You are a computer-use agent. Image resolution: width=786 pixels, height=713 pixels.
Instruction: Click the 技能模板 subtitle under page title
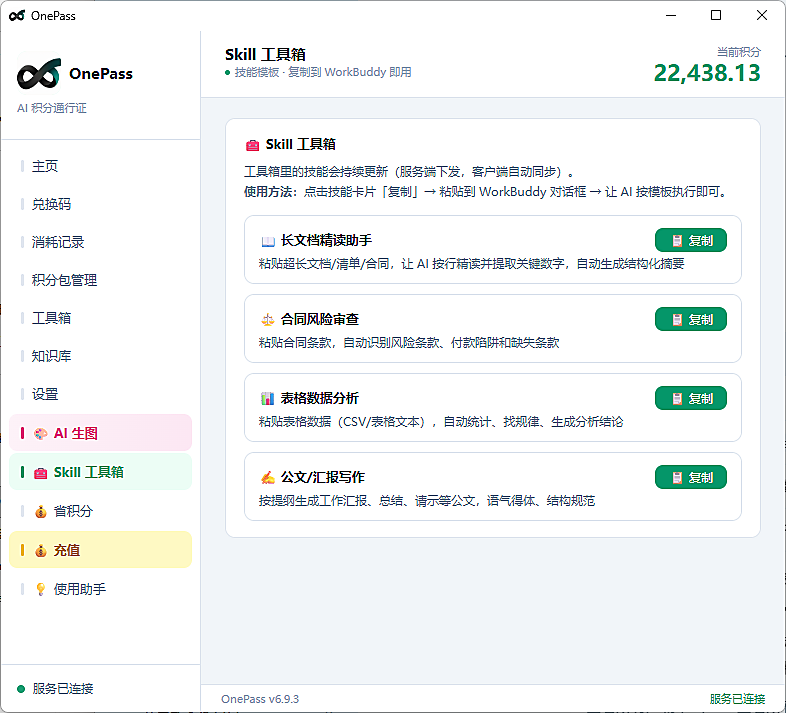click(x=323, y=72)
